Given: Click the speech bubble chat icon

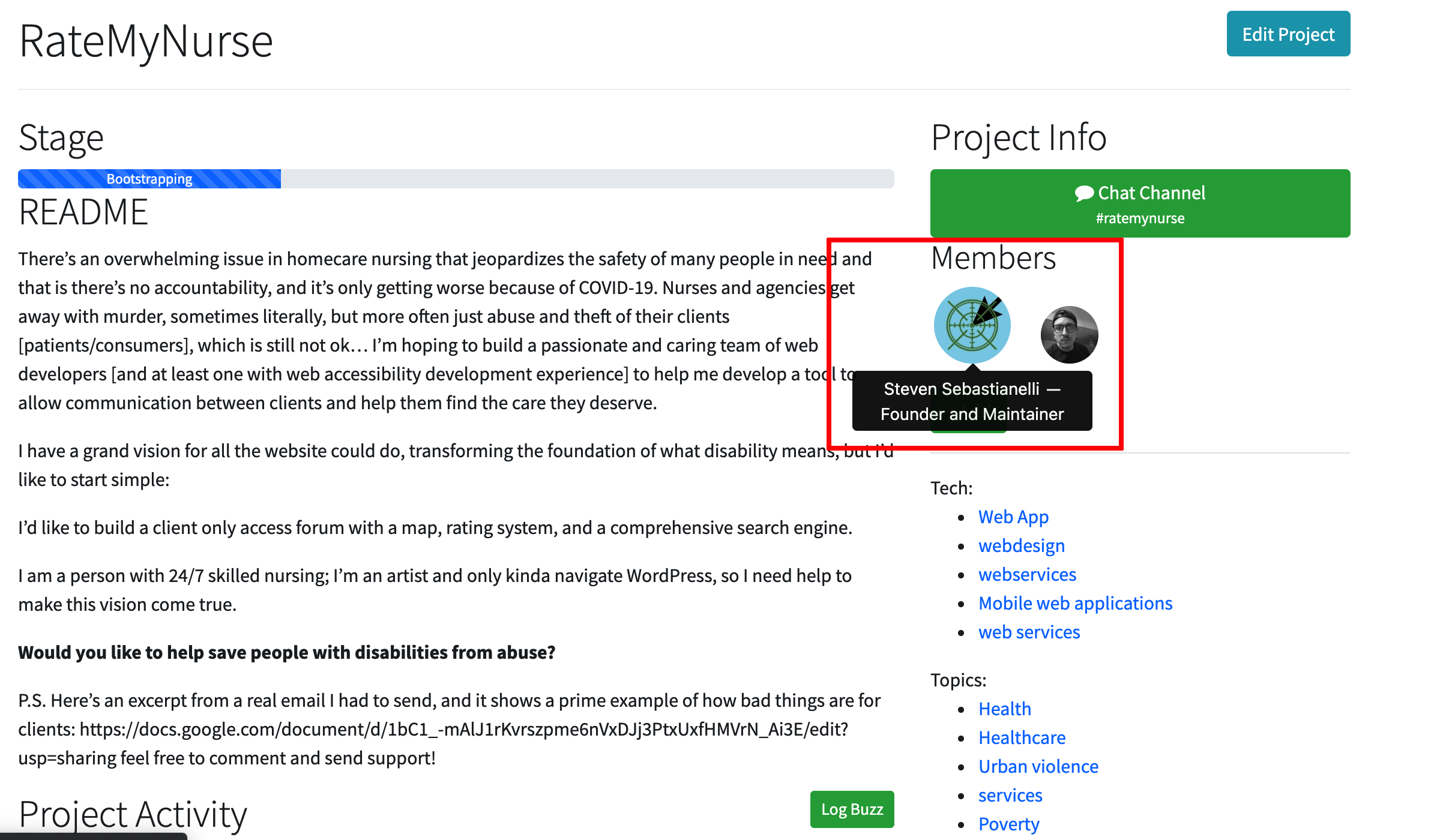Looking at the screenshot, I should pyautogui.click(x=1083, y=193).
